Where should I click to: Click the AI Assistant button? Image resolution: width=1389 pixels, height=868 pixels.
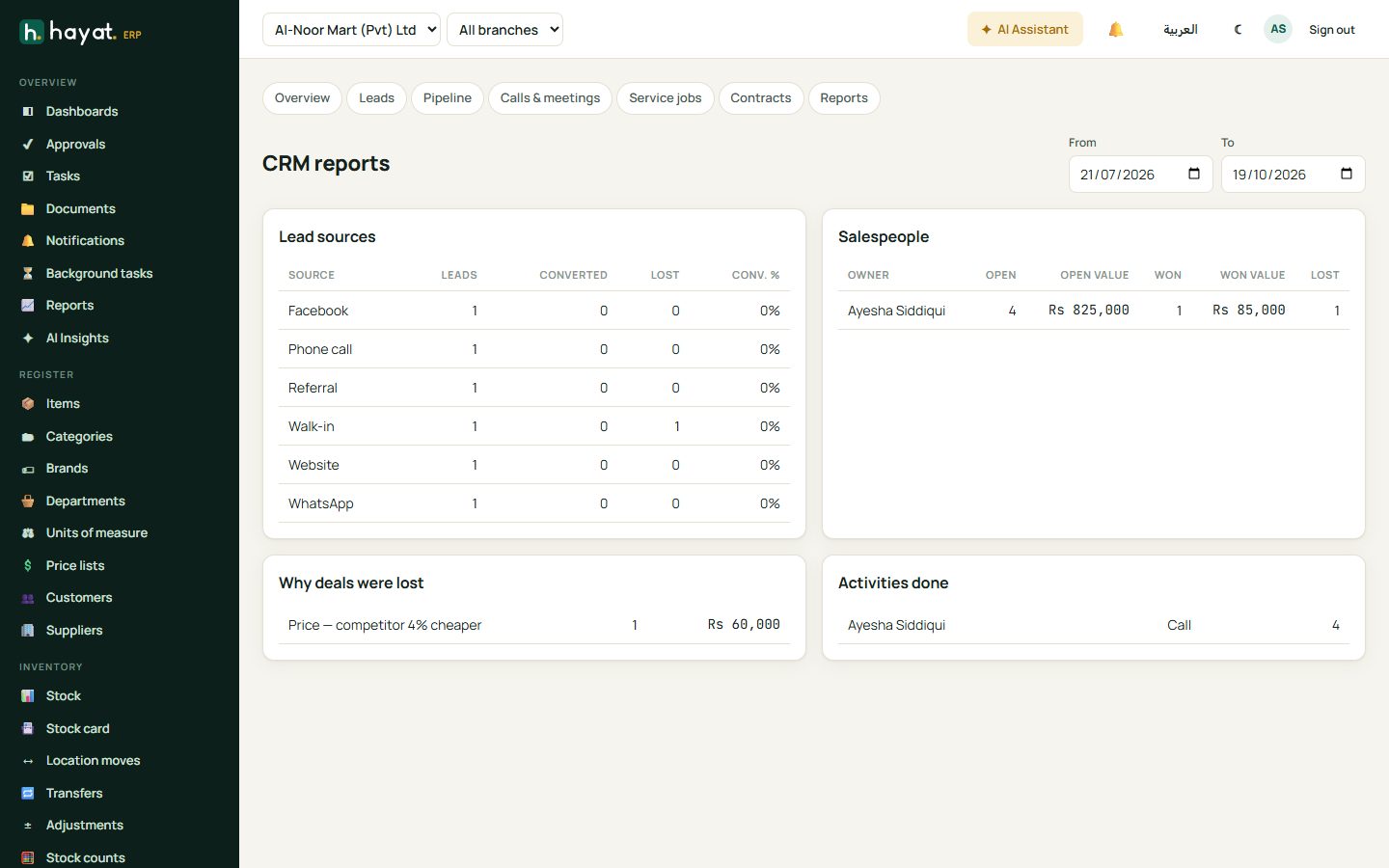click(x=1024, y=30)
